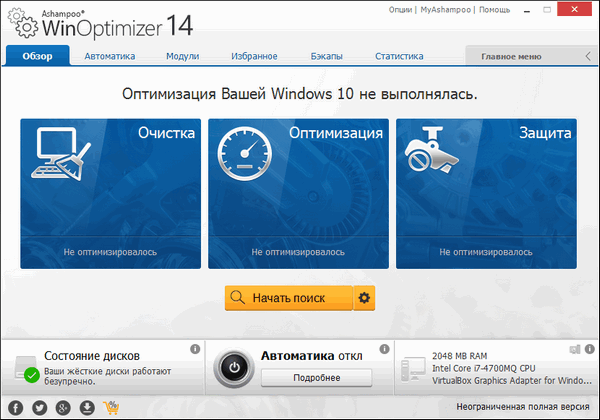Viewport: 600px width, 420px height.
Task: Open the Избранное tab
Action: (254, 56)
